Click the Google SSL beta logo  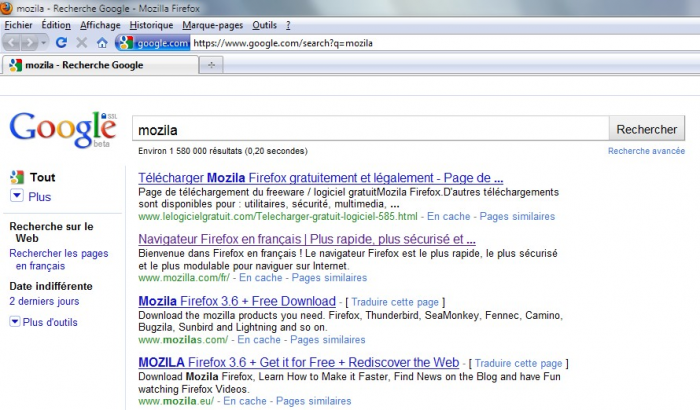pos(63,130)
